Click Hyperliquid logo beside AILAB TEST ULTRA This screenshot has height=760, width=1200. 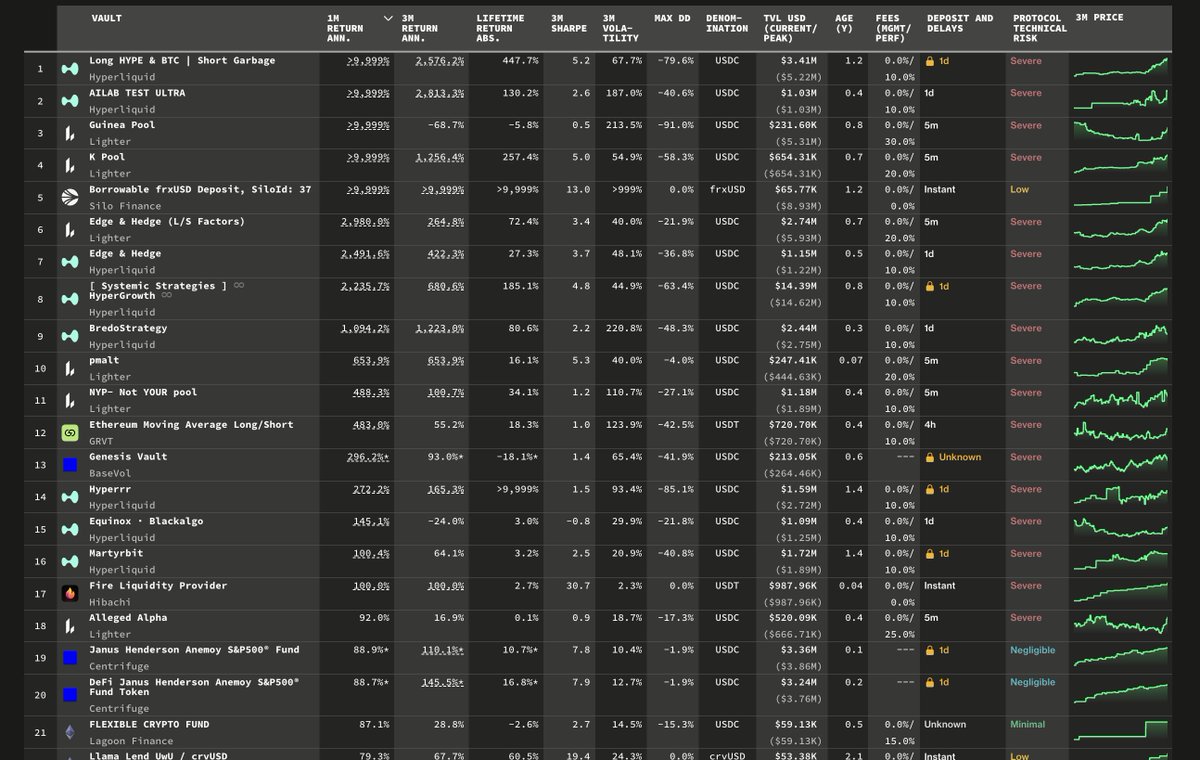tap(70, 101)
